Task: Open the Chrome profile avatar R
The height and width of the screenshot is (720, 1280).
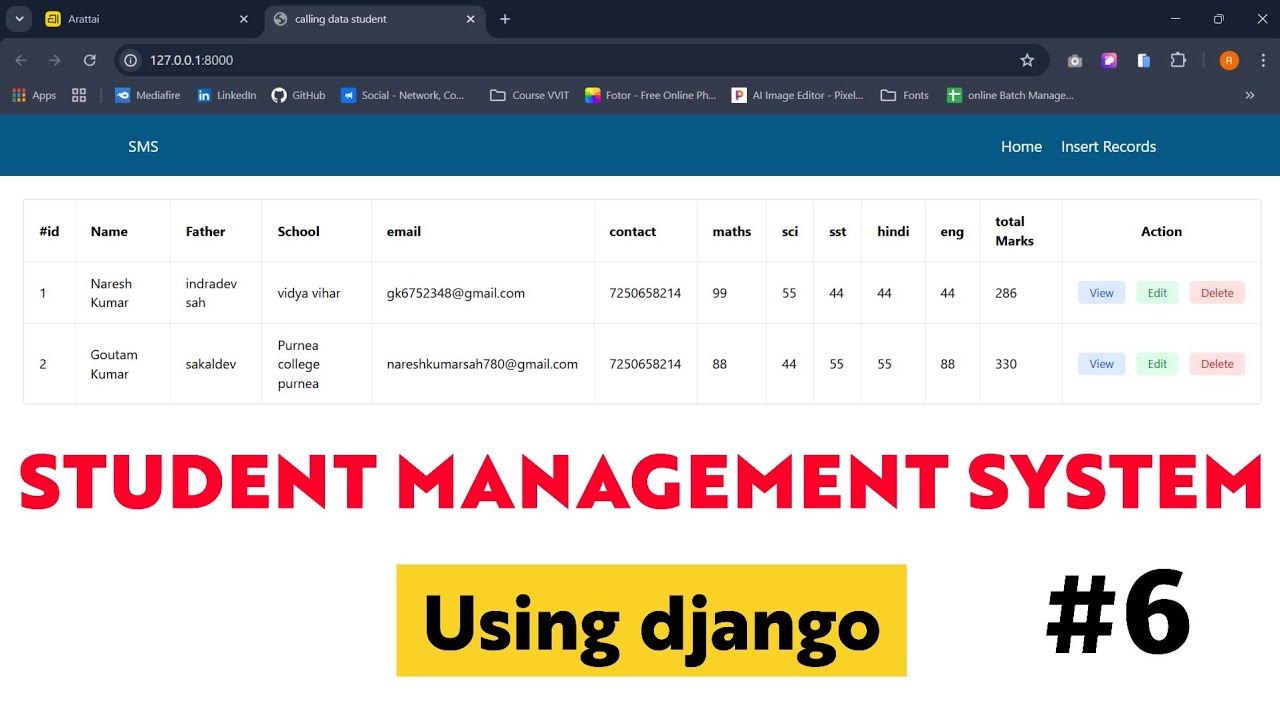Action: point(1229,60)
